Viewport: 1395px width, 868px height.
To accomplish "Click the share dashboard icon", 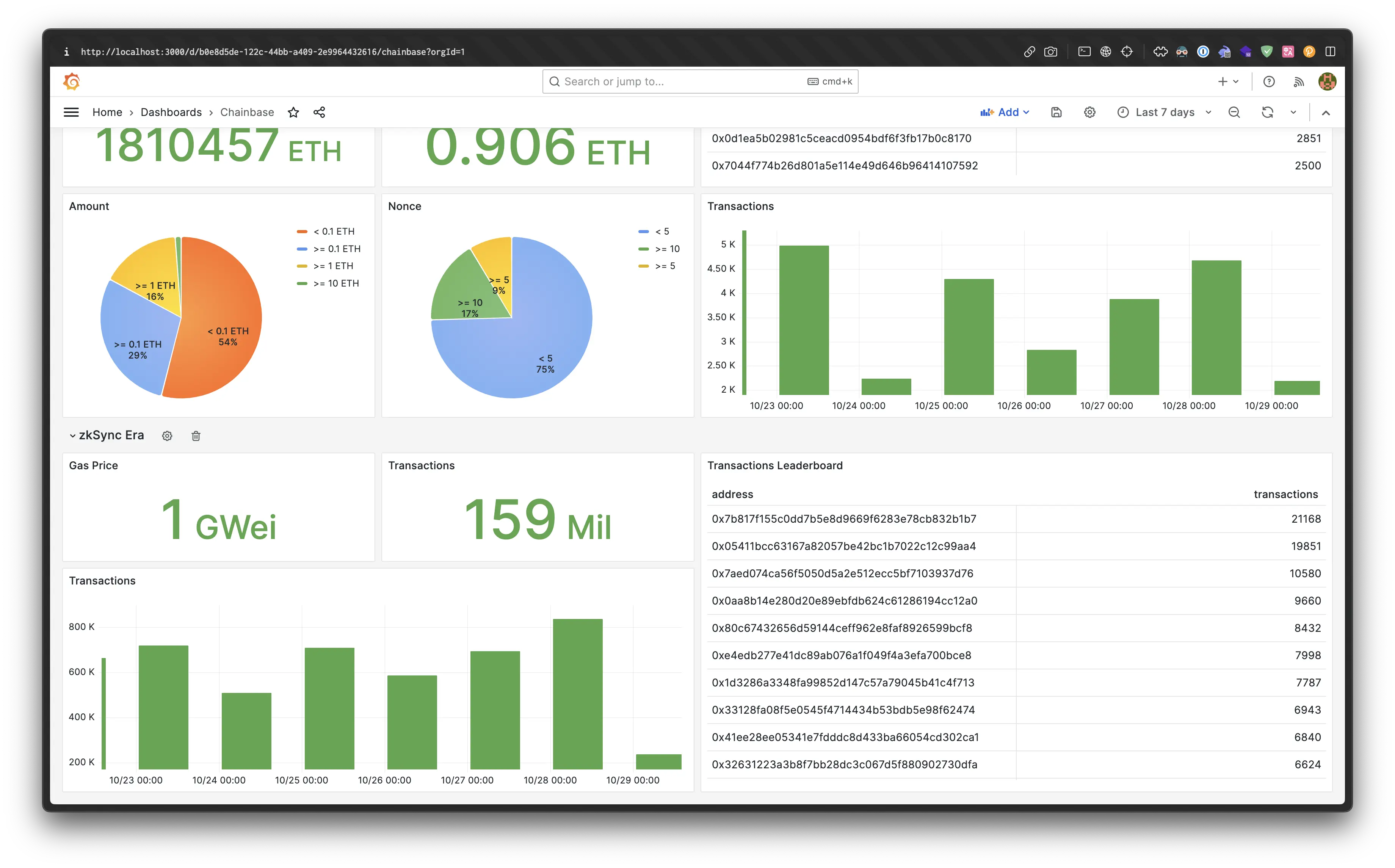I will coord(319,113).
